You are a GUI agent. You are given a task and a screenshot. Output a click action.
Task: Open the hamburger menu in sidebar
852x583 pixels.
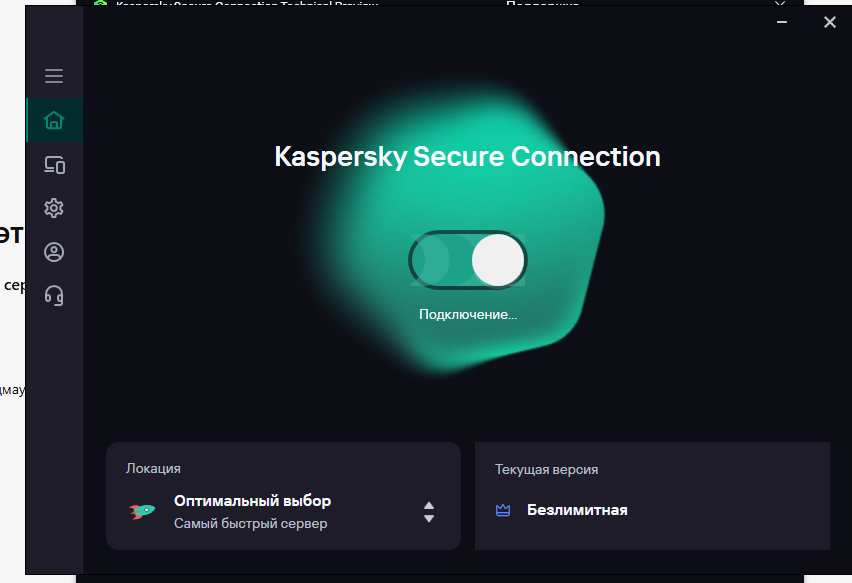(x=54, y=76)
